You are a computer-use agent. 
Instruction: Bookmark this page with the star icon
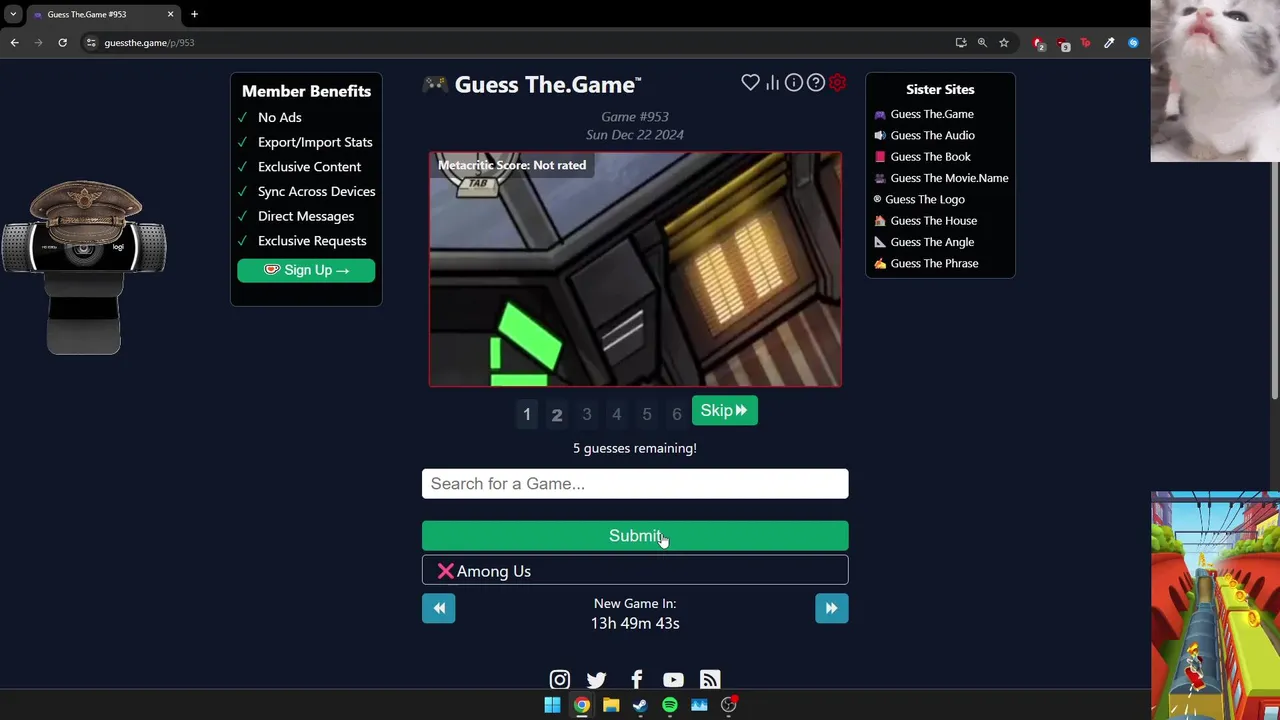(1004, 43)
